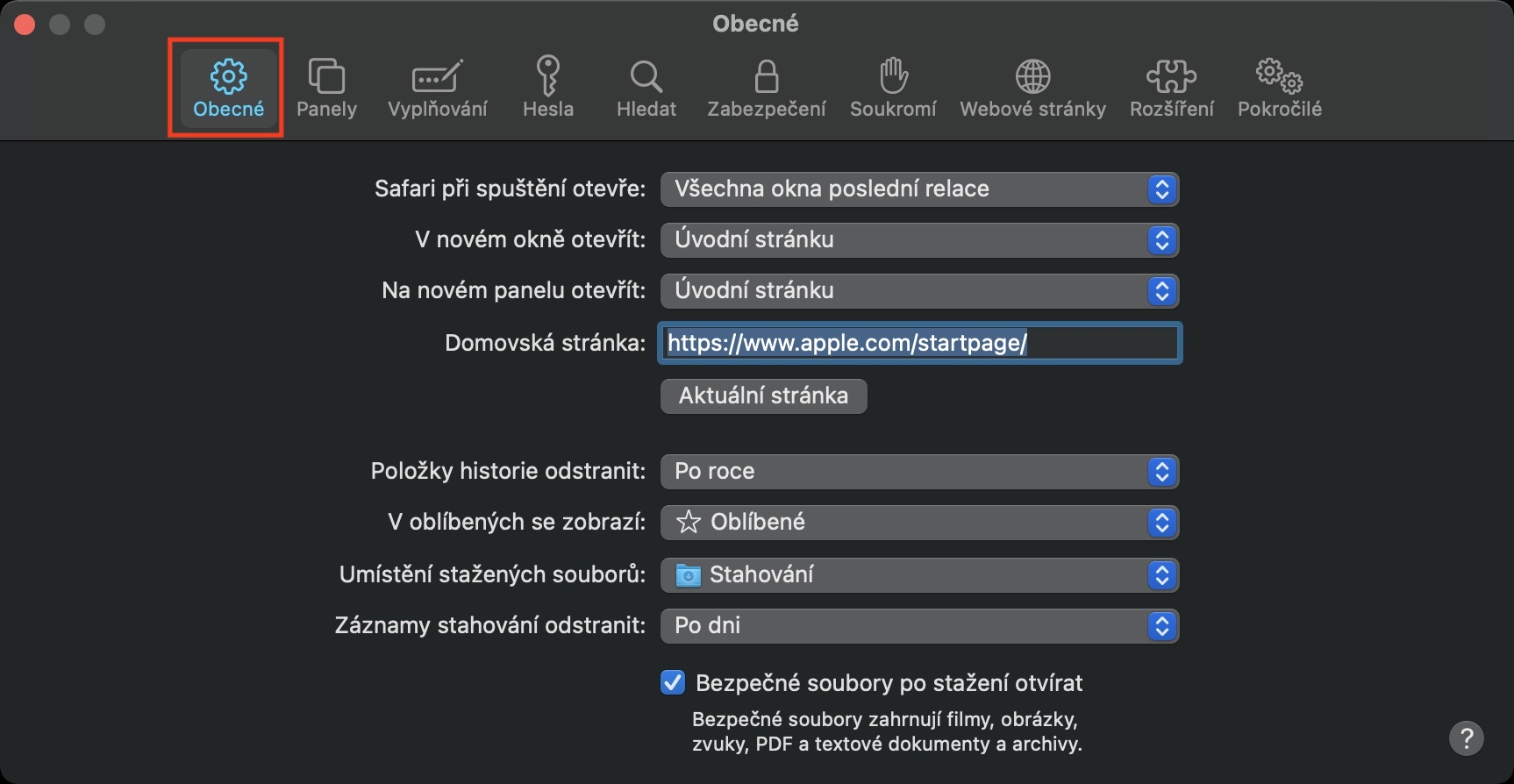The width and height of the screenshot is (1514, 784).
Task: Switch to the Pokročilé advanced tab
Action: (1279, 88)
